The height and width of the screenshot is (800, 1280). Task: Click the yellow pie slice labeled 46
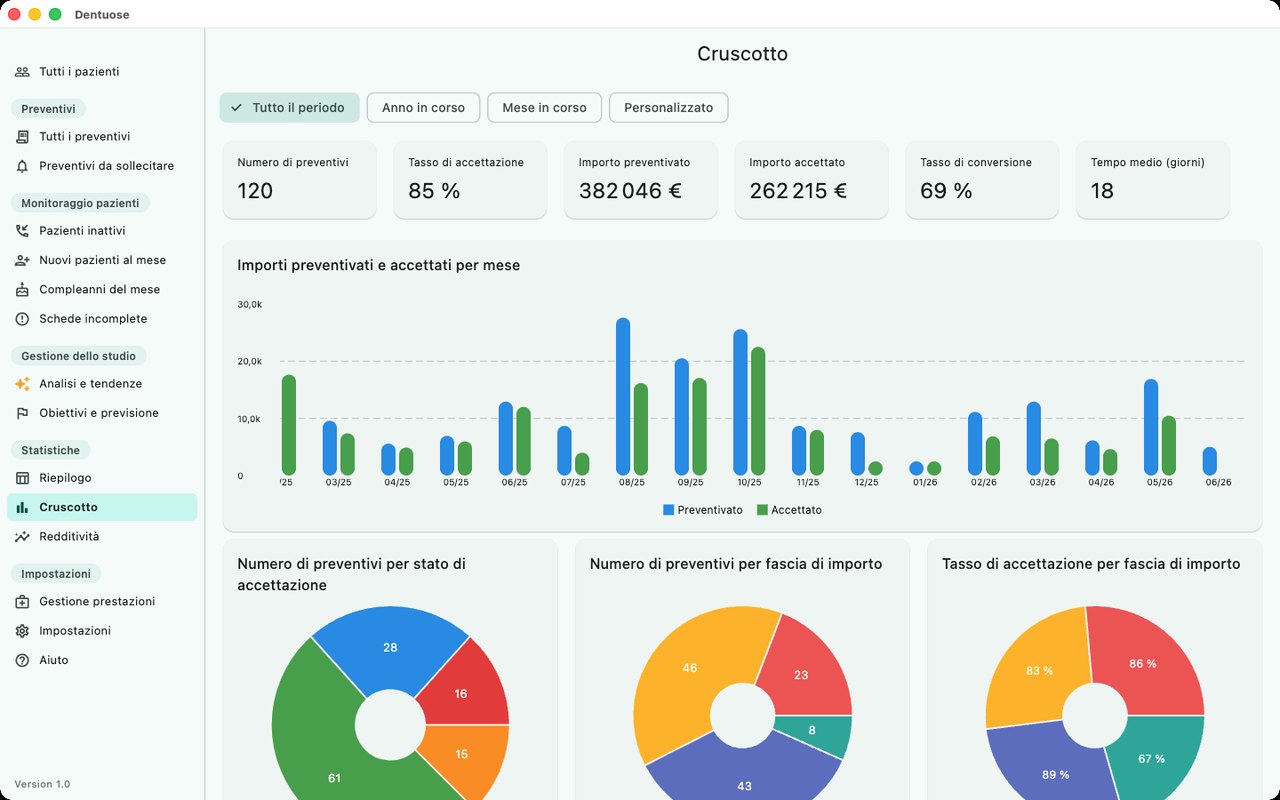(x=688, y=668)
